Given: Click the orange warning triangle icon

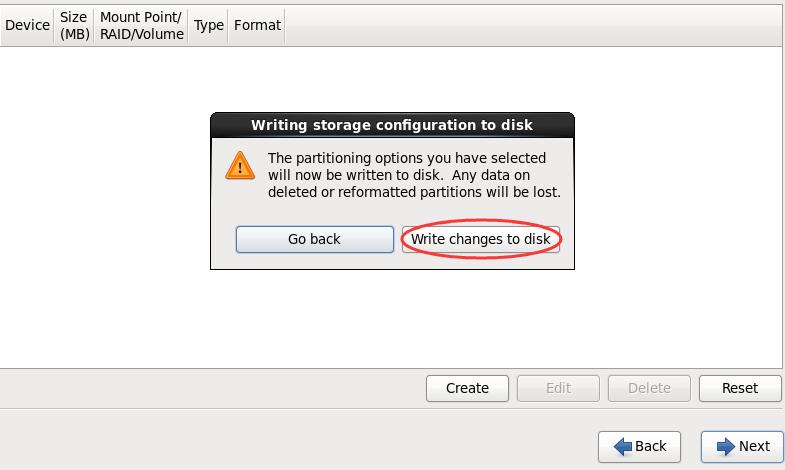Looking at the screenshot, I should pos(240,166).
